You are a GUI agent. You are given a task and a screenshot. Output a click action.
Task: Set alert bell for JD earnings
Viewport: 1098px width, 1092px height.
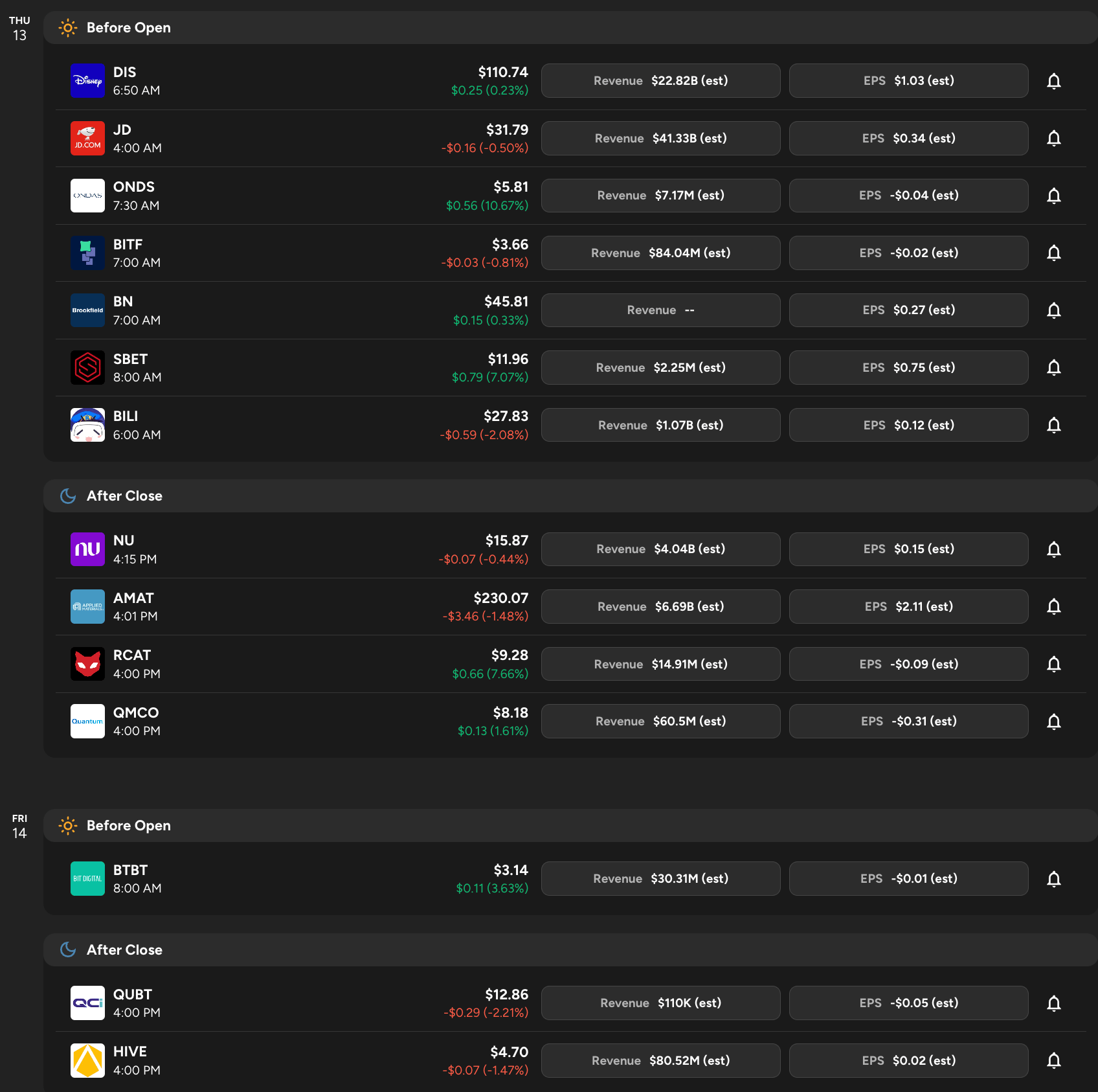[x=1054, y=138]
